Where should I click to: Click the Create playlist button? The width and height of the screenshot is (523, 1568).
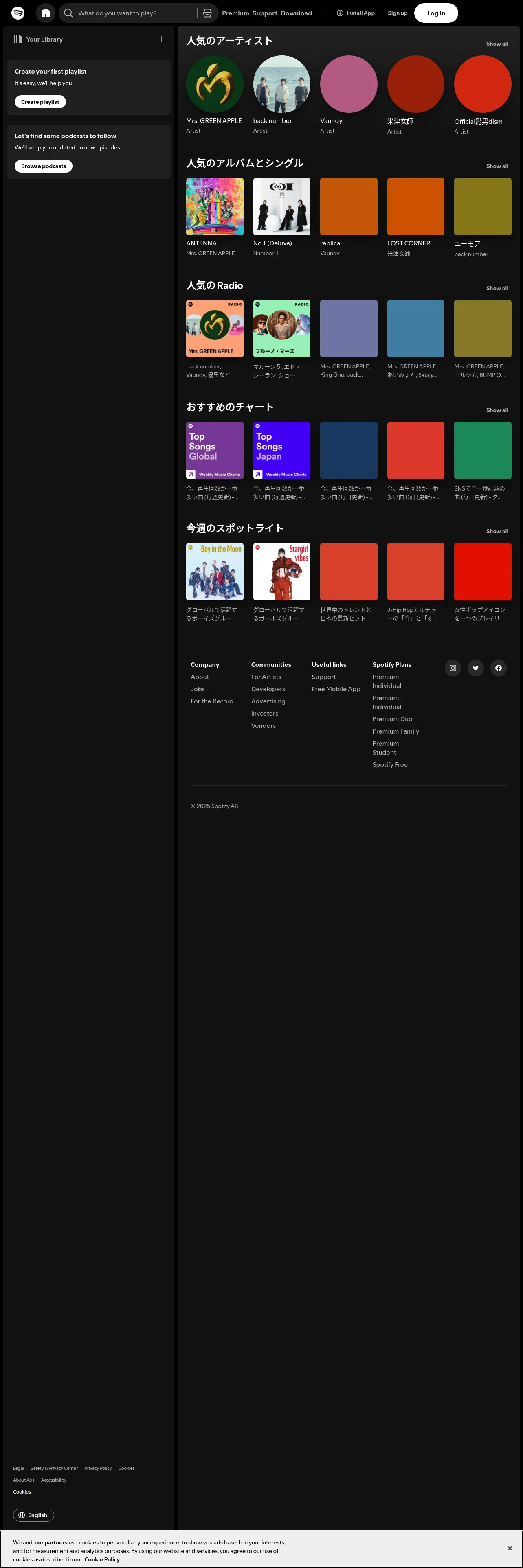[40, 102]
